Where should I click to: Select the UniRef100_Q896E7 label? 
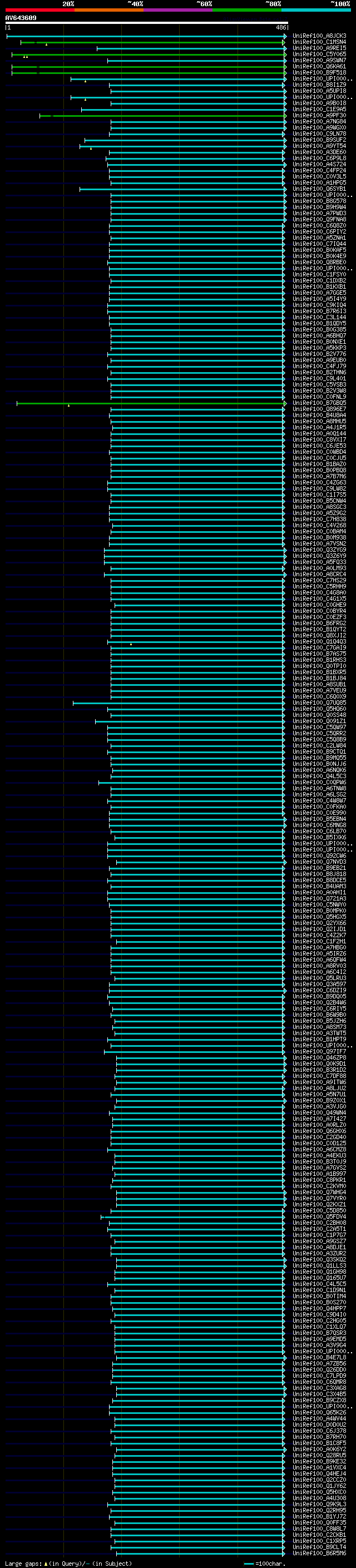tap(319, 409)
